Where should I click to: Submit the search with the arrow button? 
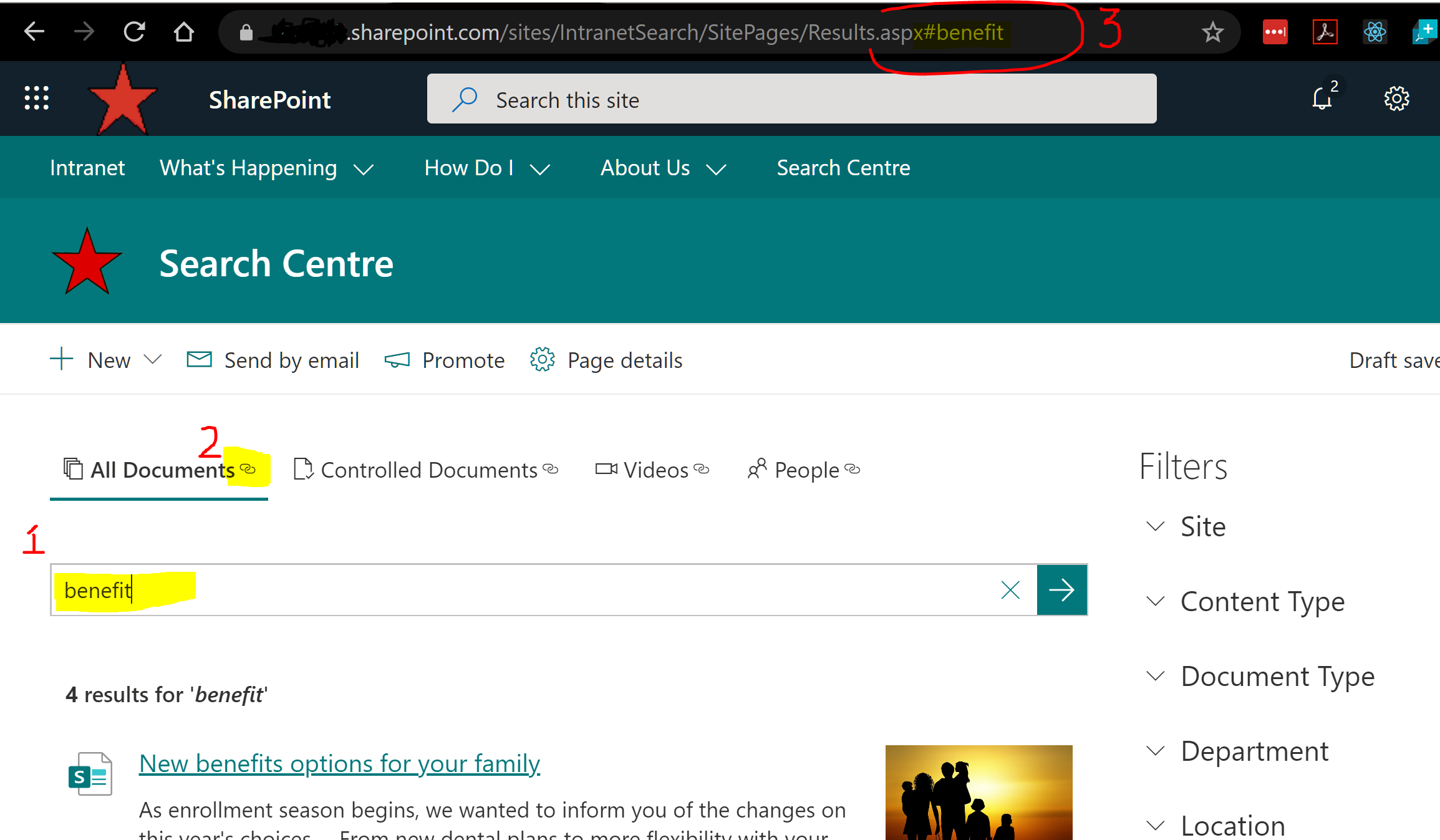(1061, 589)
